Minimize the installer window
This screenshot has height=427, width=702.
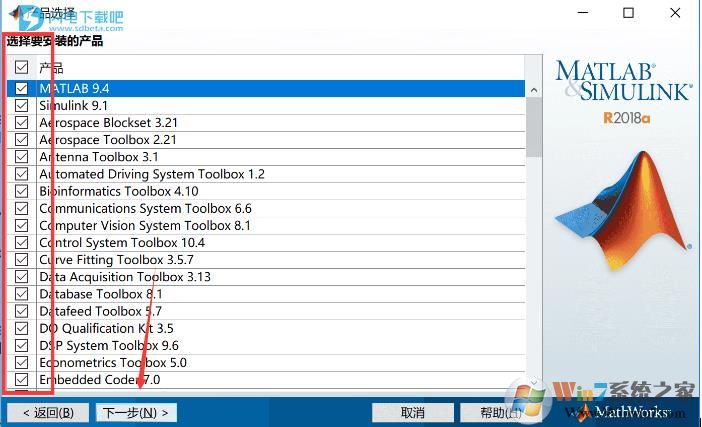[583, 13]
